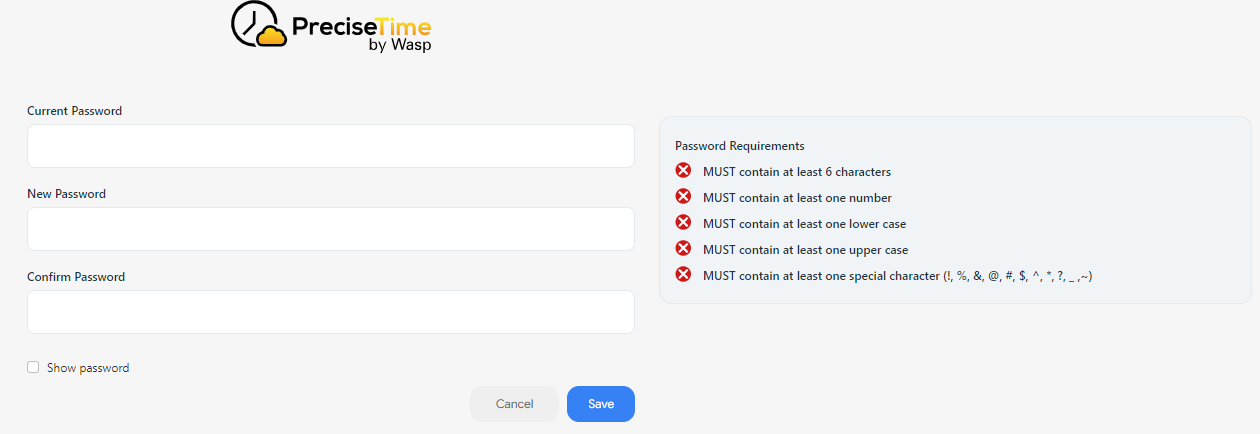Image resolution: width=1260 pixels, height=434 pixels.
Task: Focus the Current Password input field
Action: pos(330,146)
